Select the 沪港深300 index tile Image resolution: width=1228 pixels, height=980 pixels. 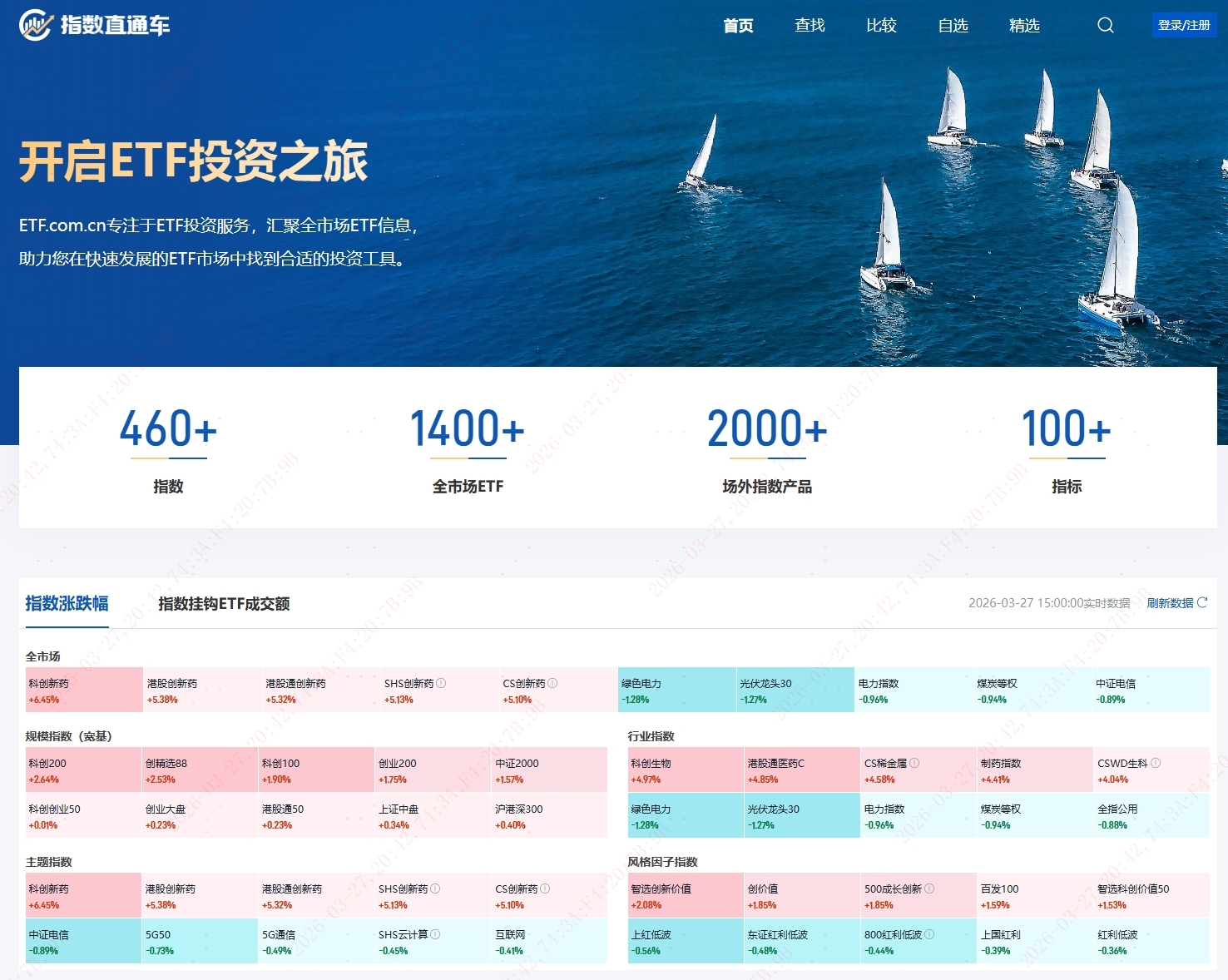click(549, 815)
